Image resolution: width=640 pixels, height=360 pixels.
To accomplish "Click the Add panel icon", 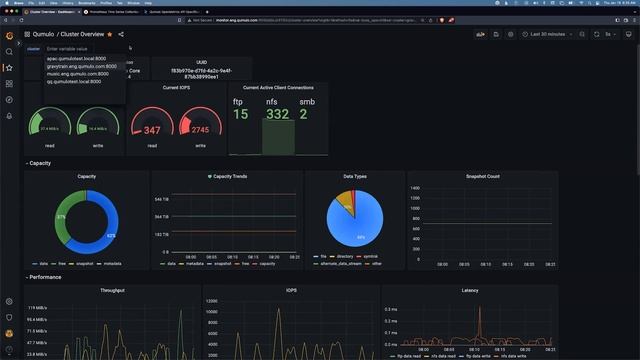I will point(480,34).
